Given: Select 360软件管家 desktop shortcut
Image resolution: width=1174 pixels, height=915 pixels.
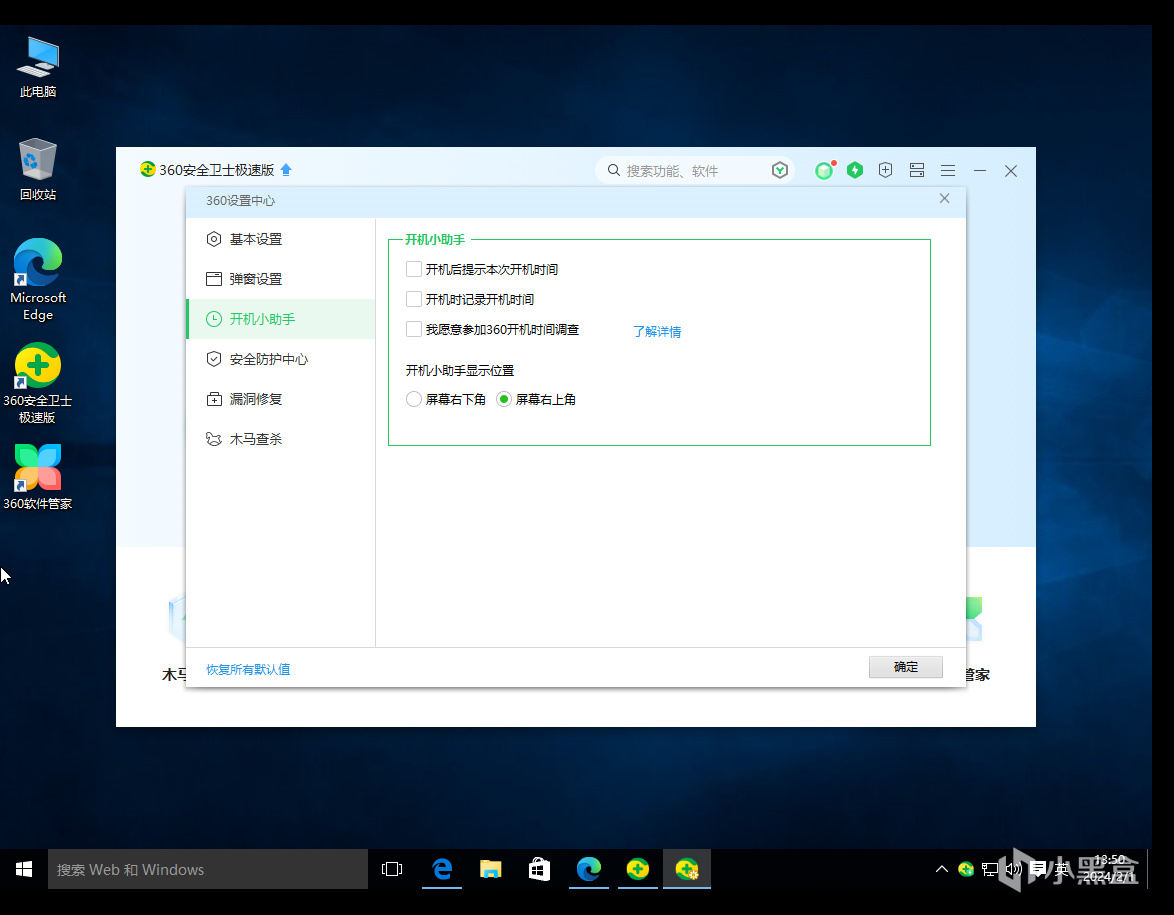Looking at the screenshot, I should pyautogui.click(x=37, y=477).
